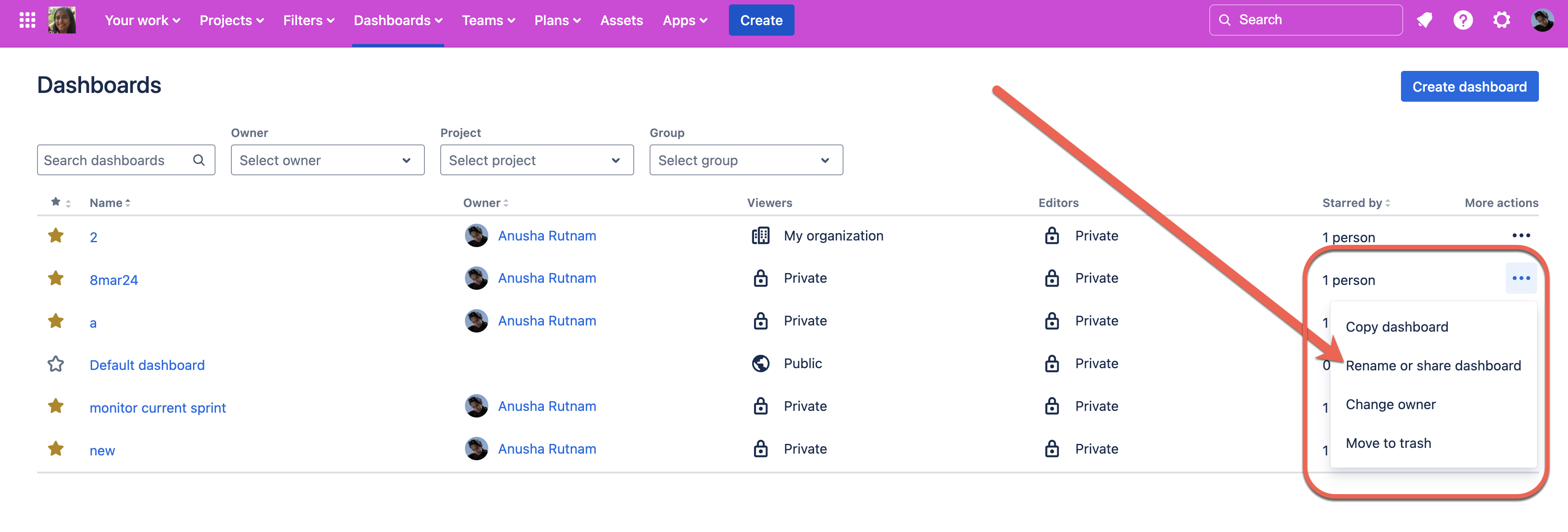Viewport: 1568px width, 532px height.
Task: Open more actions for dashboard 2
Action: 1520,235
